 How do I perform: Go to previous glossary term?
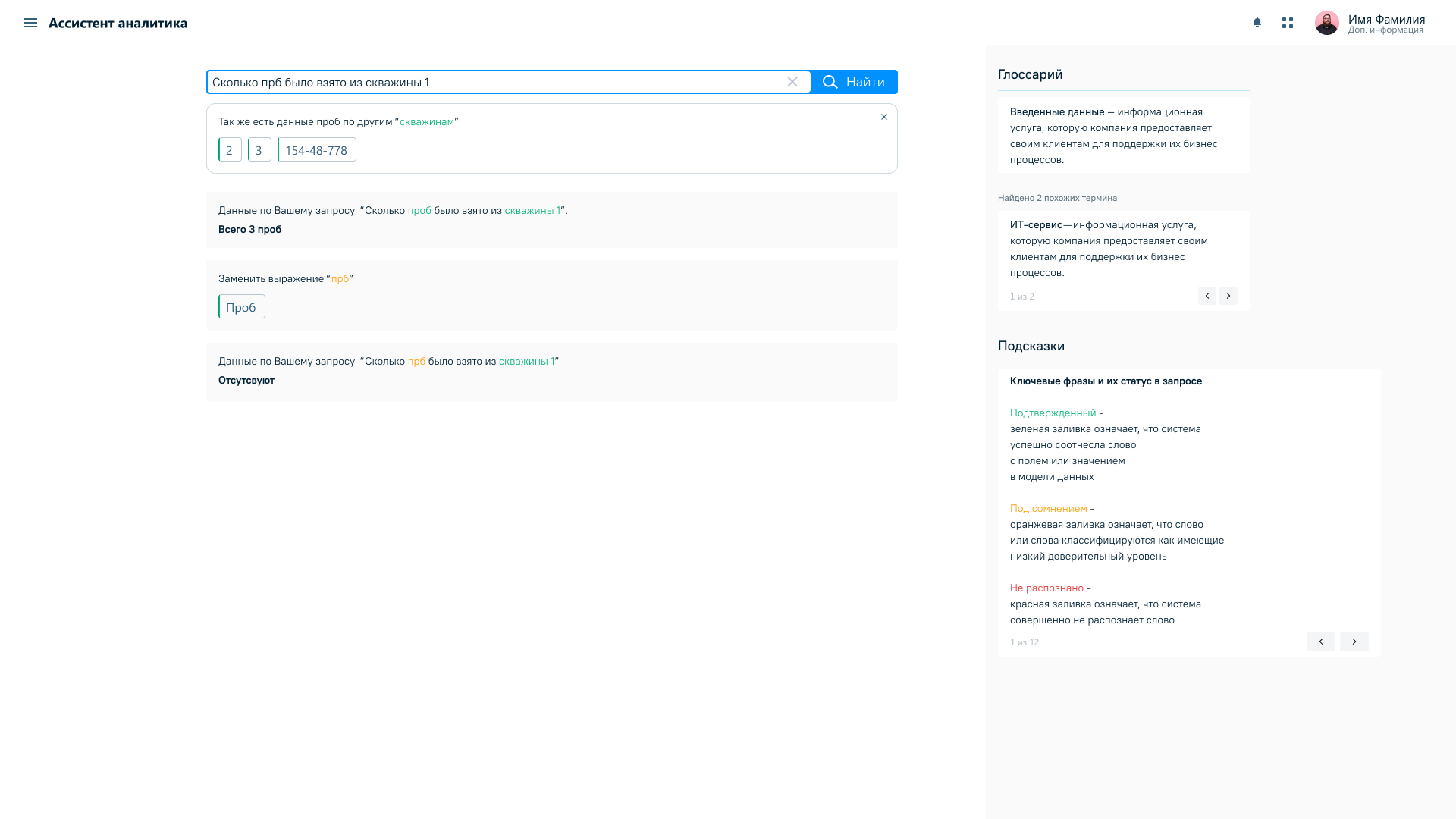click(x=1207, y=296)
